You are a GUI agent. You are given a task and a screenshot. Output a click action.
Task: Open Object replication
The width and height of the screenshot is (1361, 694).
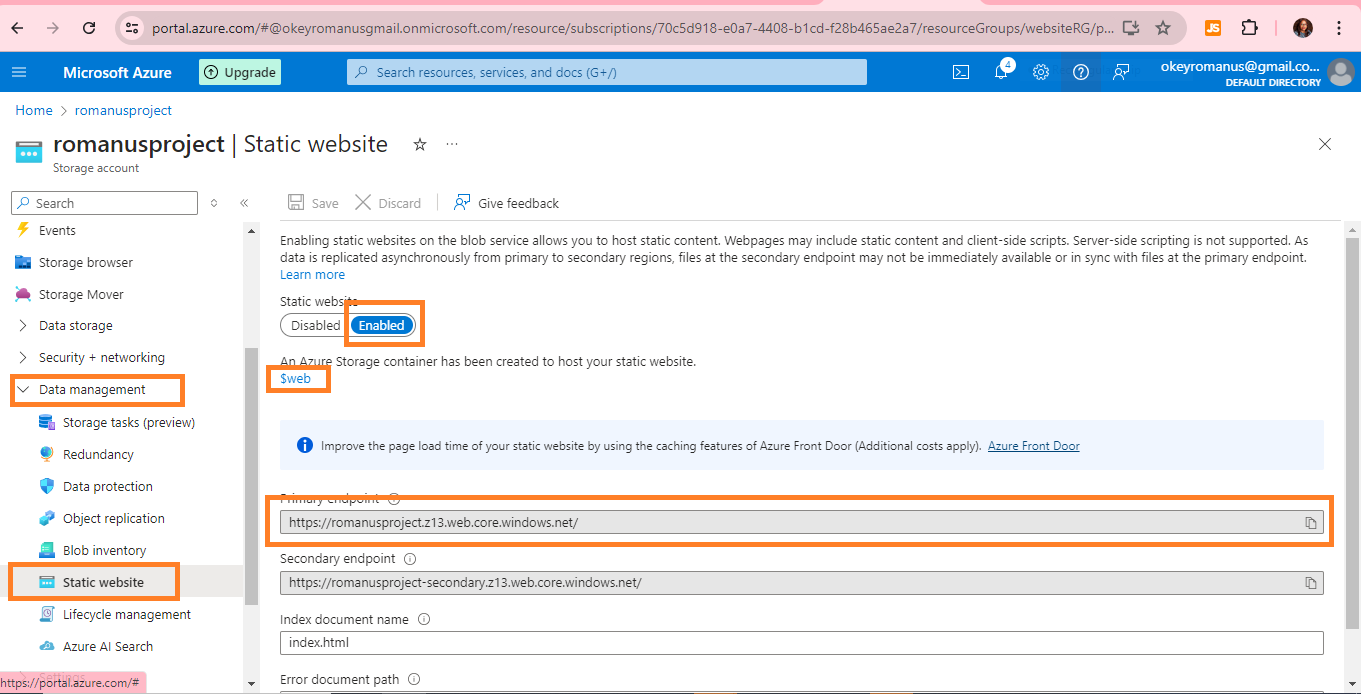[114, 518]
